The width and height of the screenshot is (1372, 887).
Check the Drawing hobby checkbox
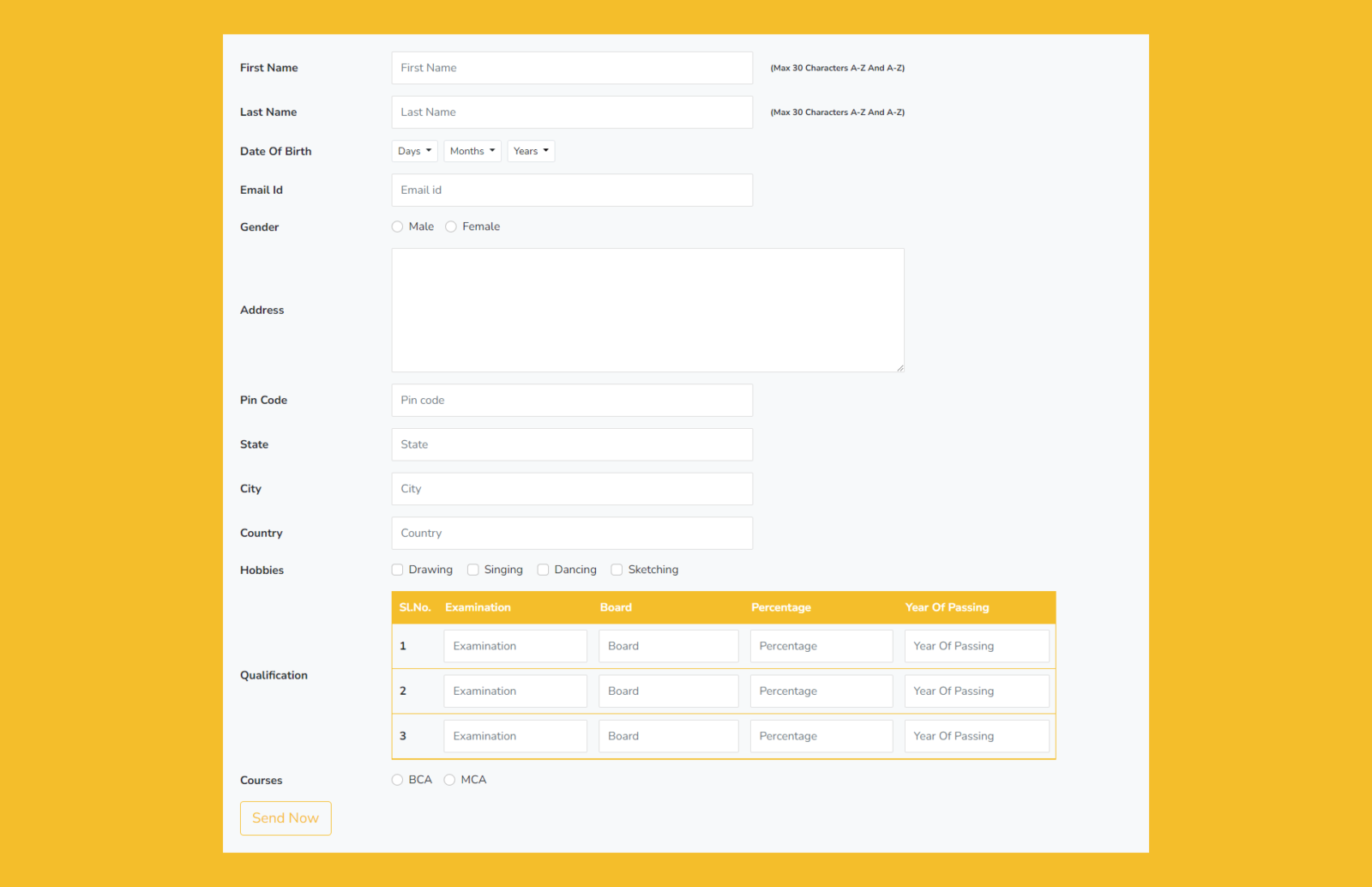pos(397,570)
